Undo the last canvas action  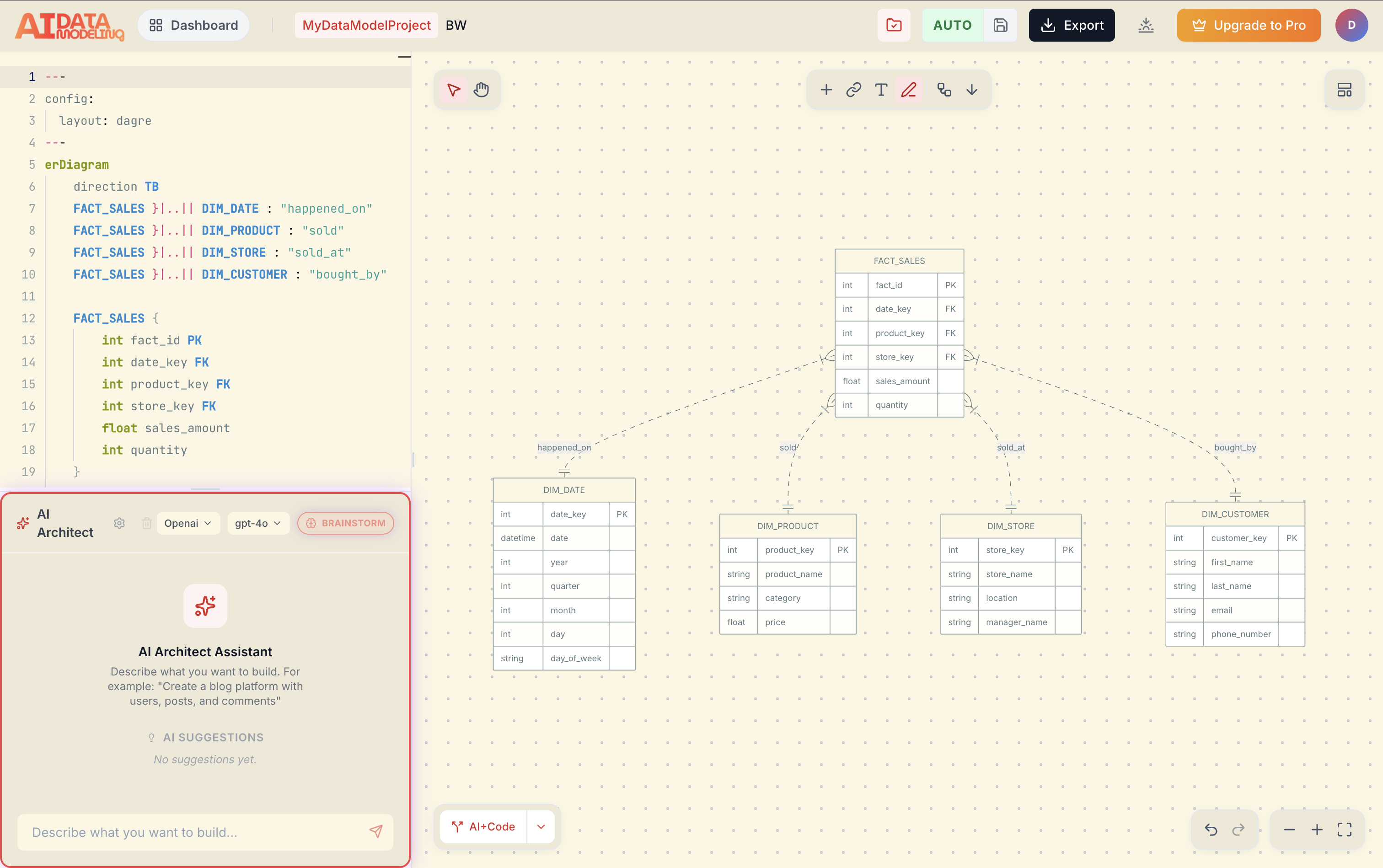[1211, 830]
